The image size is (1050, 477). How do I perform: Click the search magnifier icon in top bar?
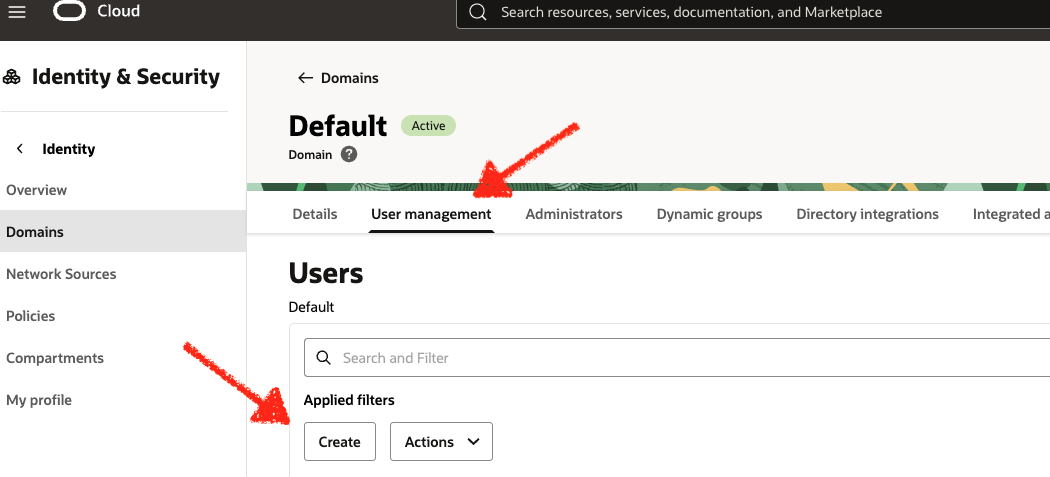click(x=477, y=12)
